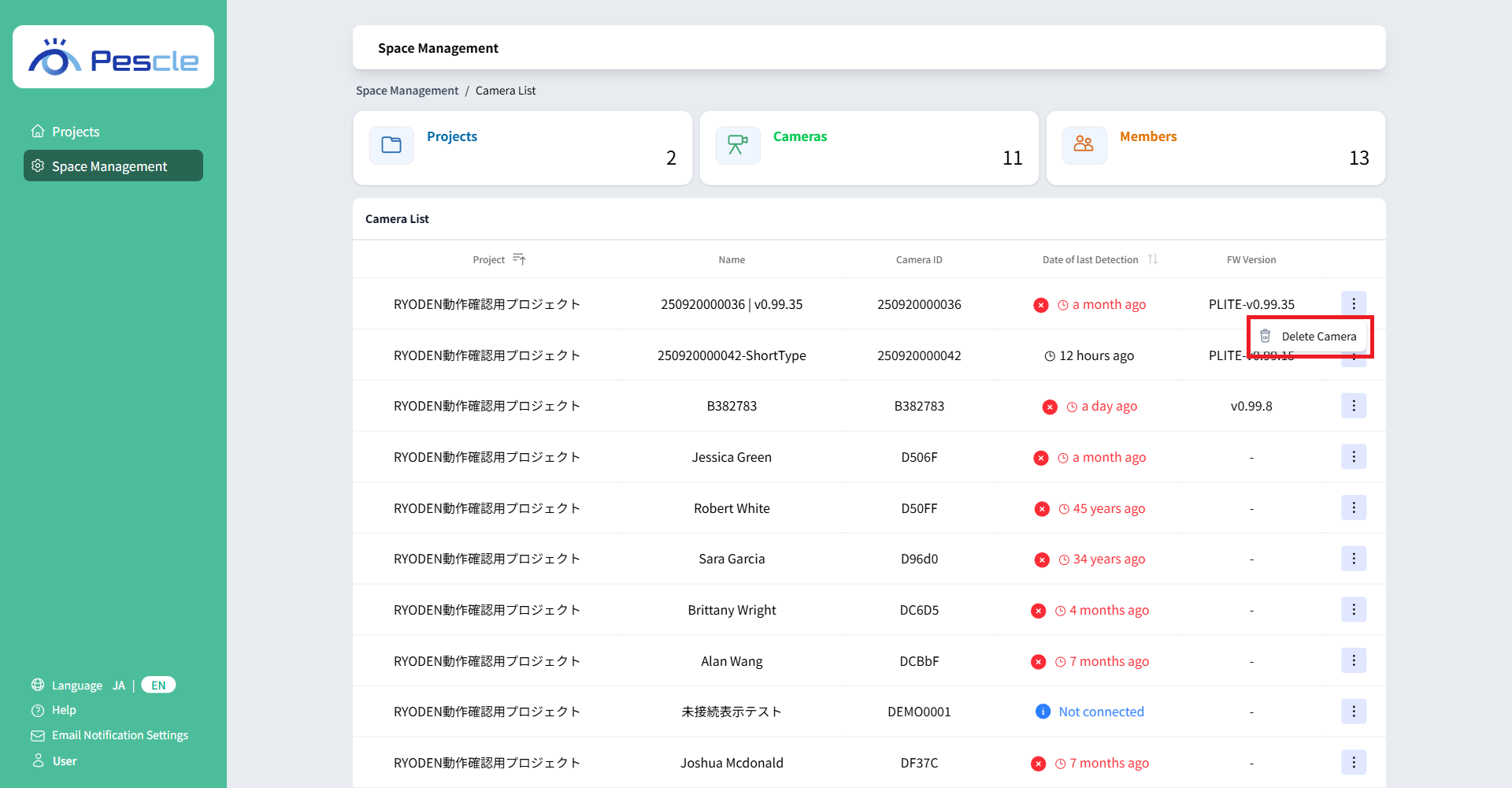1512x788 pixels.
Task: Click the red error icon for B382783
Action: 1050,407
